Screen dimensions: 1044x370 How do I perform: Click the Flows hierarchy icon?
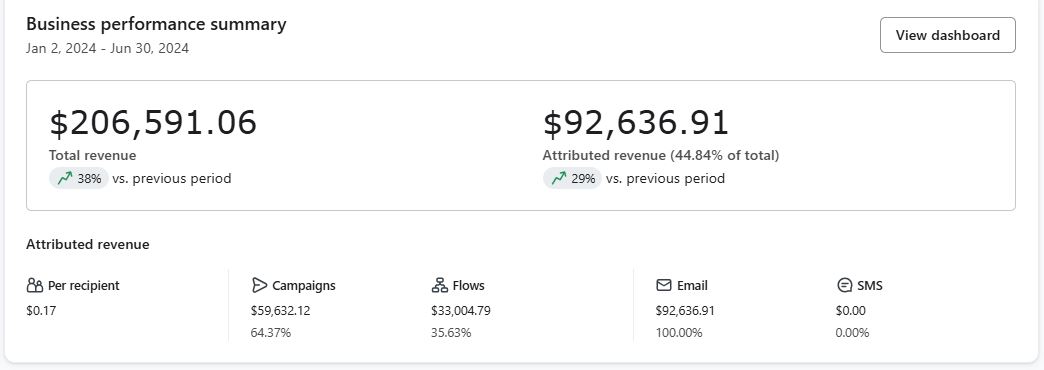click(439, 285)
